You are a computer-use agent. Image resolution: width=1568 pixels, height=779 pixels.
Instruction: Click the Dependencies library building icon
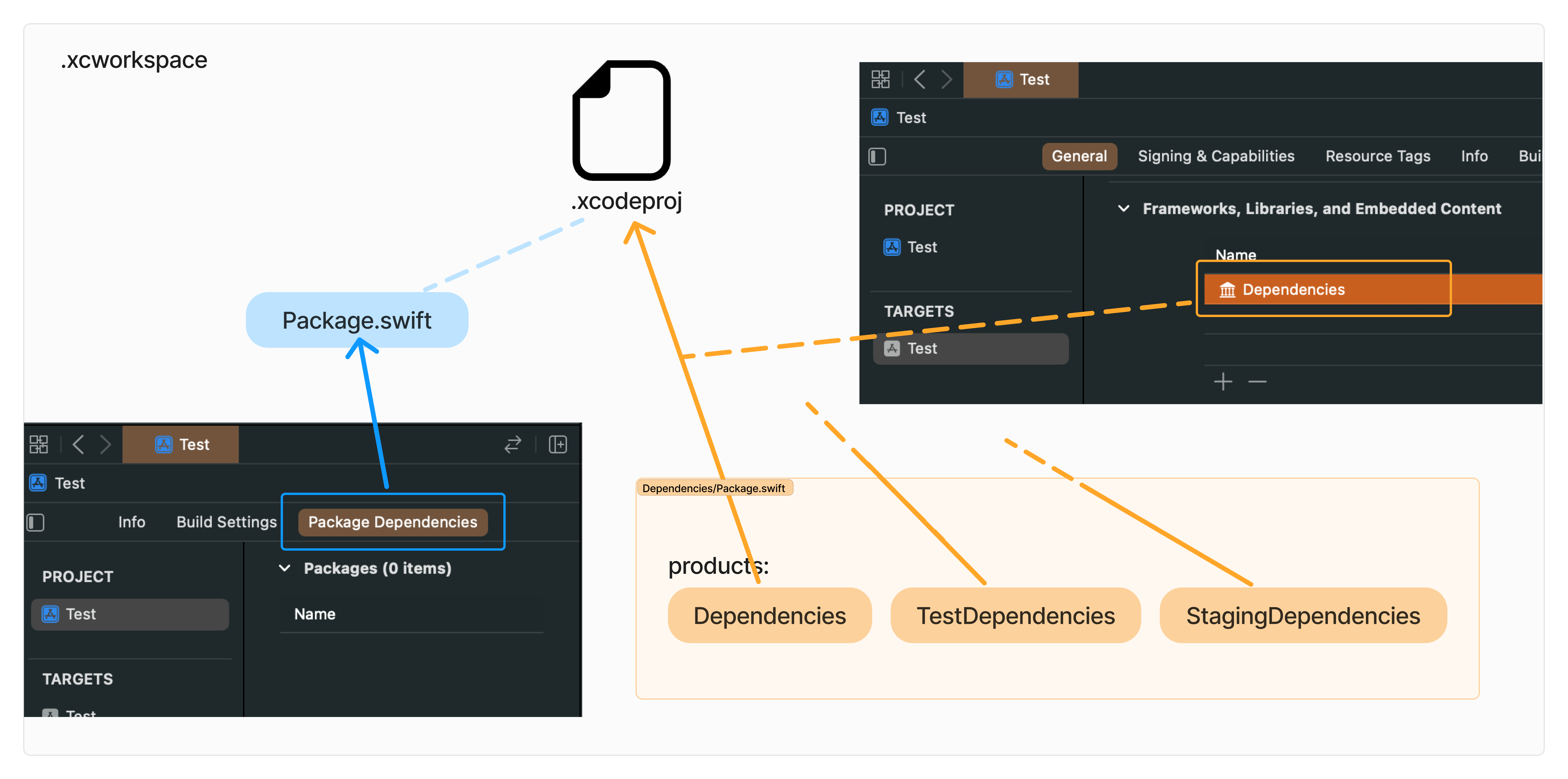[1227, 290]
